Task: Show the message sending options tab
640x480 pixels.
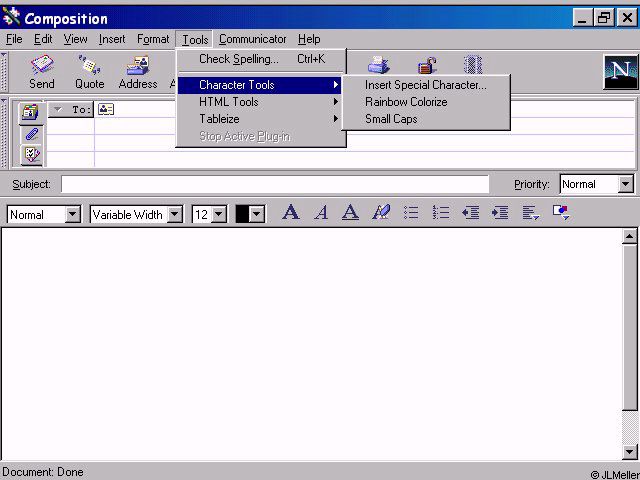Action: 31,154
